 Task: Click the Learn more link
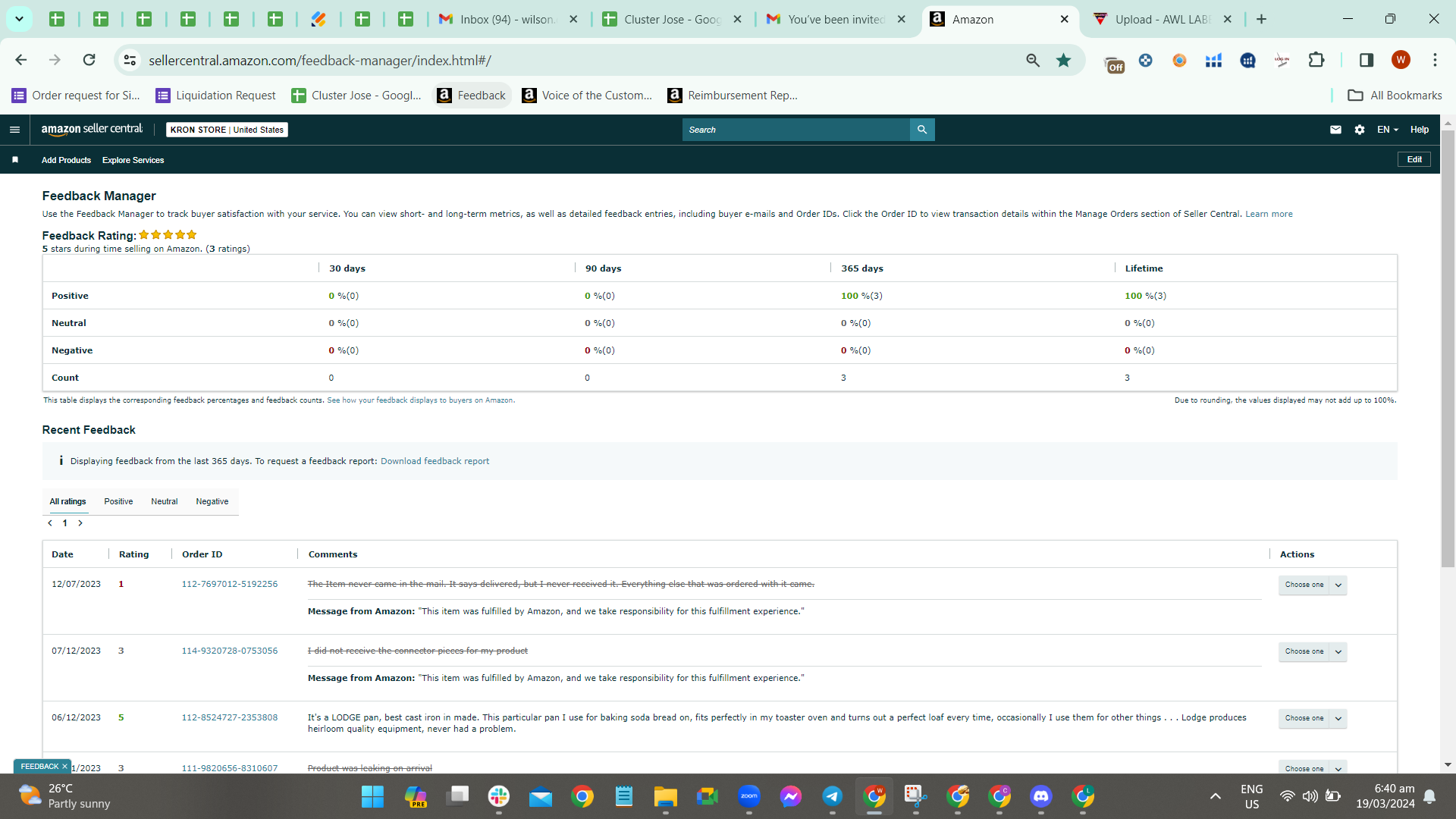point(1269,214)
